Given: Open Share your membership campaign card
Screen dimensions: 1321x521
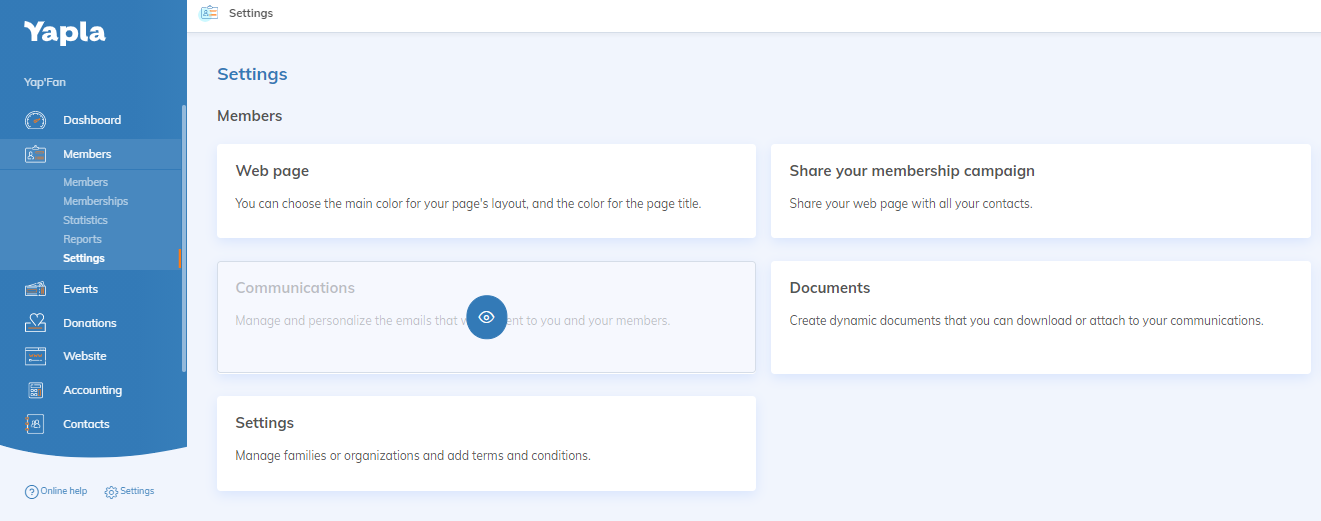Looking at the screenshot, I should [x=1040, y=190].
